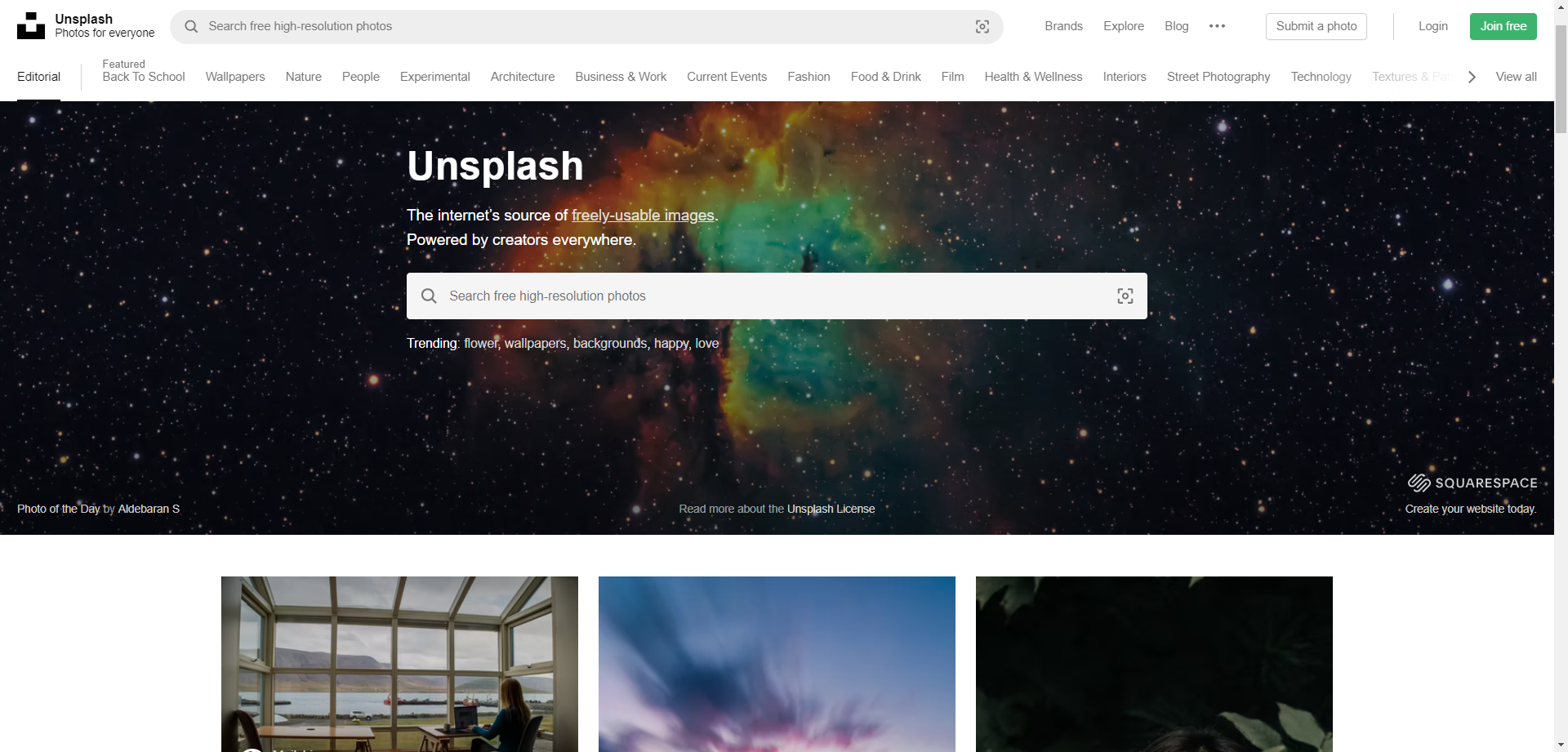Open visual search from the top search bar
The width and height of the screenshot is (1568, 752).
pyautogui.click(x=982, y=27)
